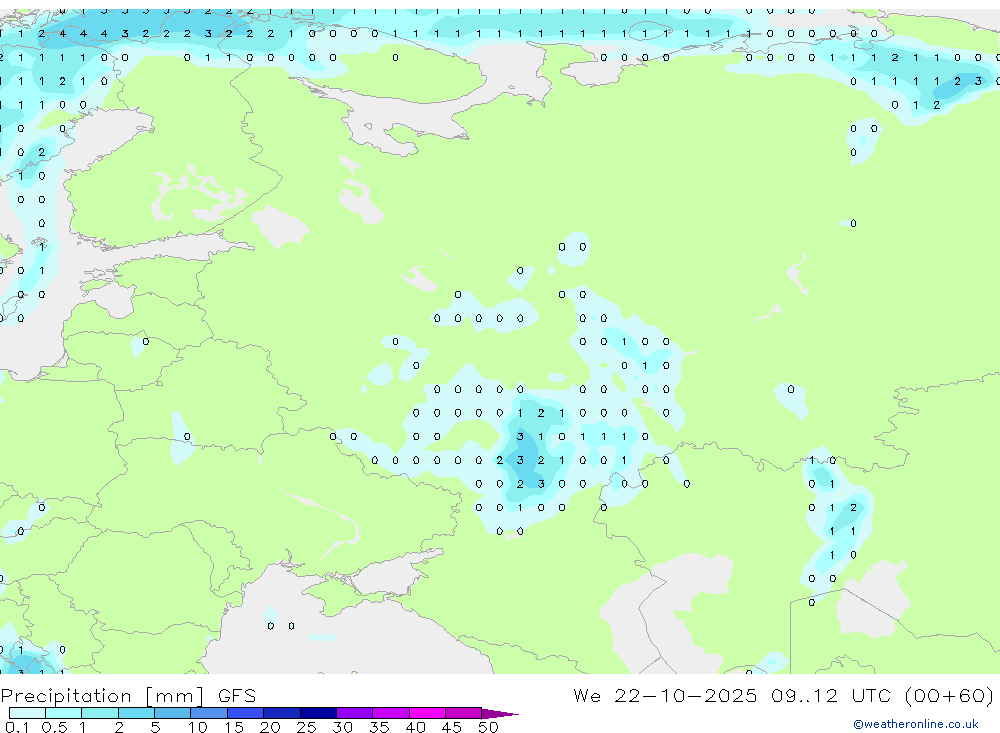Screen dimensions: 1000x733
Task: Click the 'We 22-10-2025' date text
Action: (x=665, y=695)
